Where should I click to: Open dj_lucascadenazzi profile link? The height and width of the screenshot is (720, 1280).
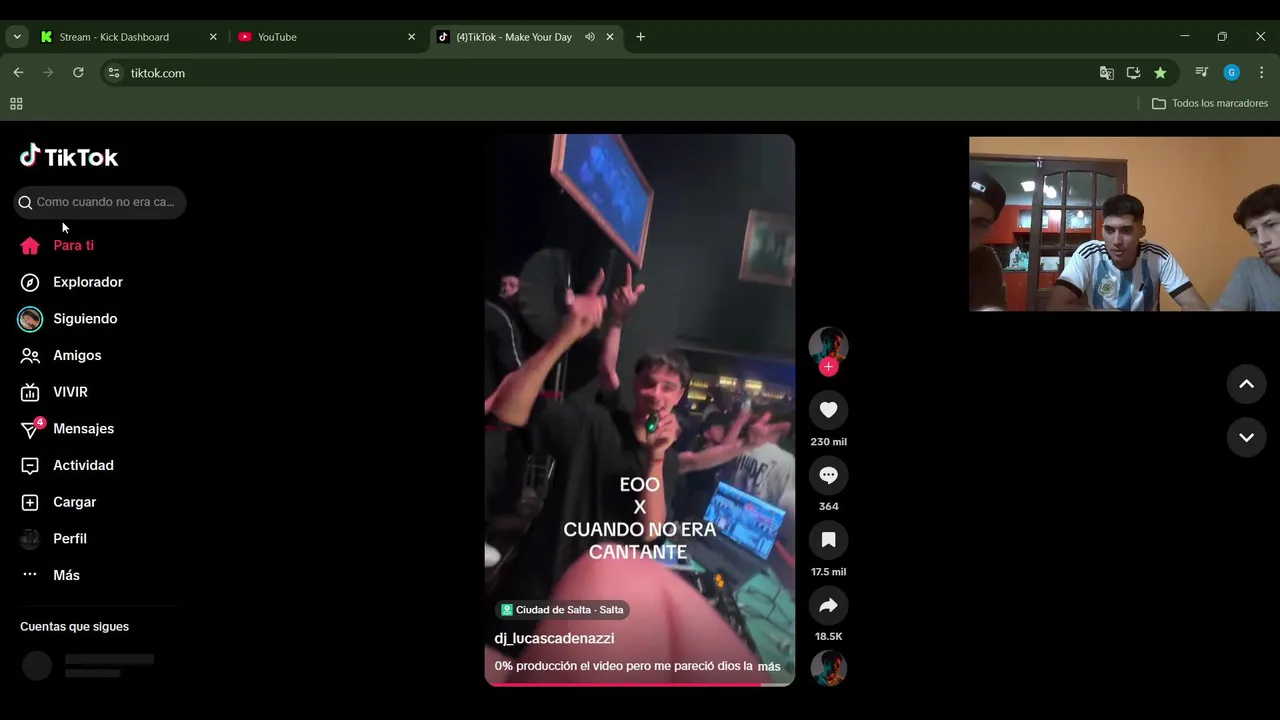point(554,638)
